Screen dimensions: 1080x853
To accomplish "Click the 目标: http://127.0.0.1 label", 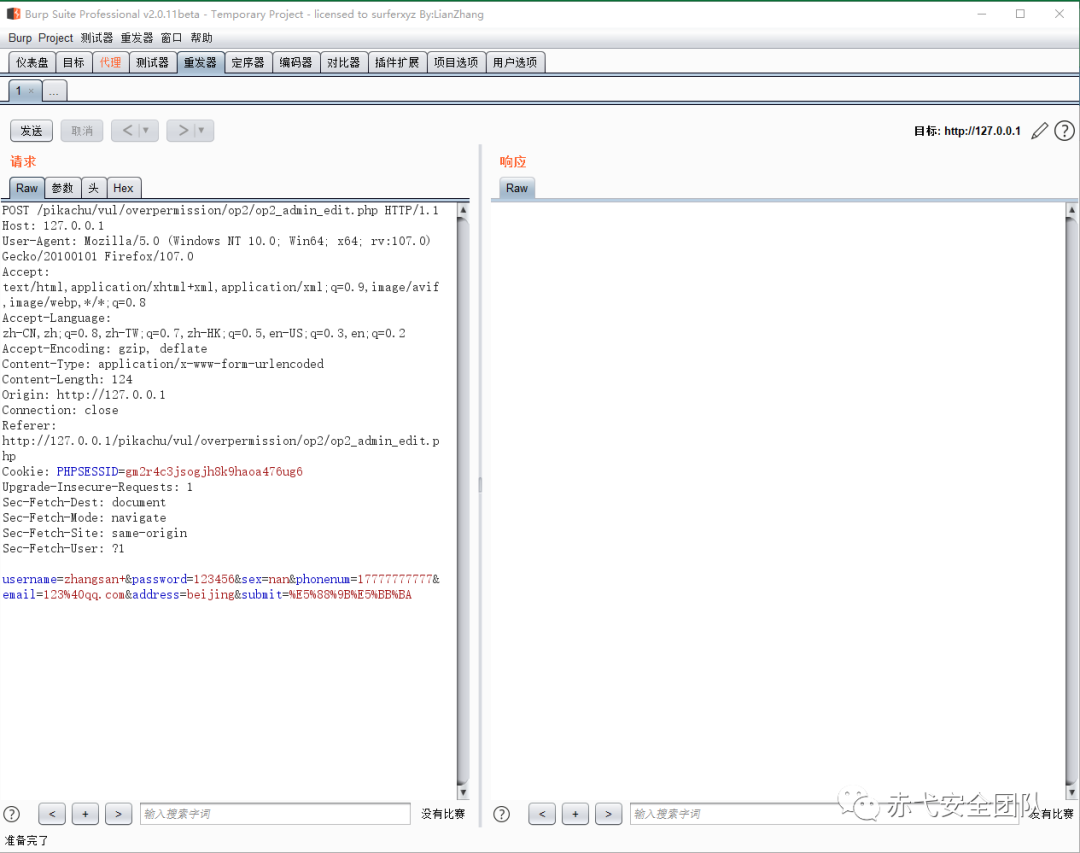I will point(967,131).
